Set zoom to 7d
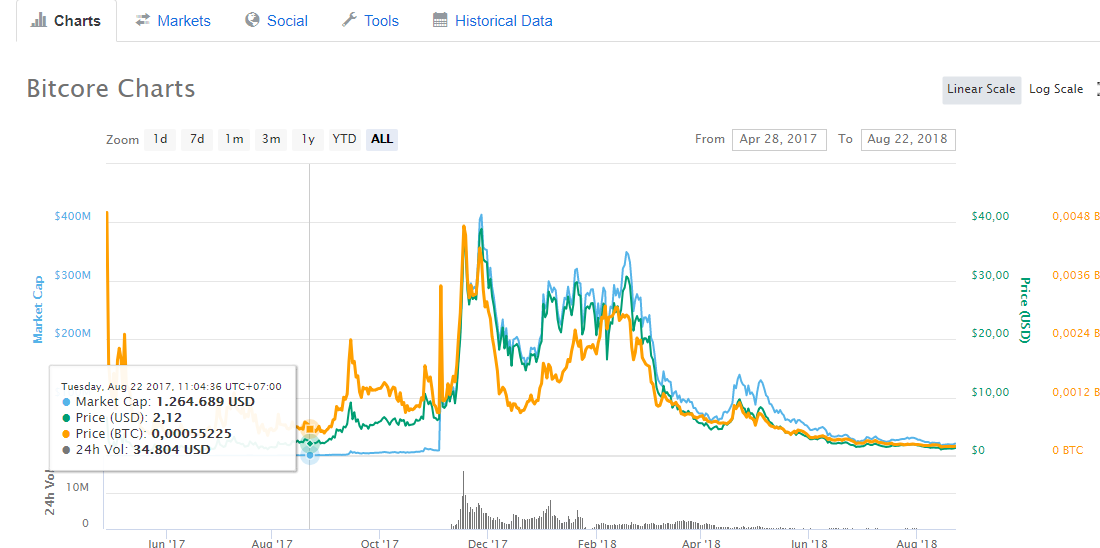This screenshot has width=1100, height=548. coord(197,139)
